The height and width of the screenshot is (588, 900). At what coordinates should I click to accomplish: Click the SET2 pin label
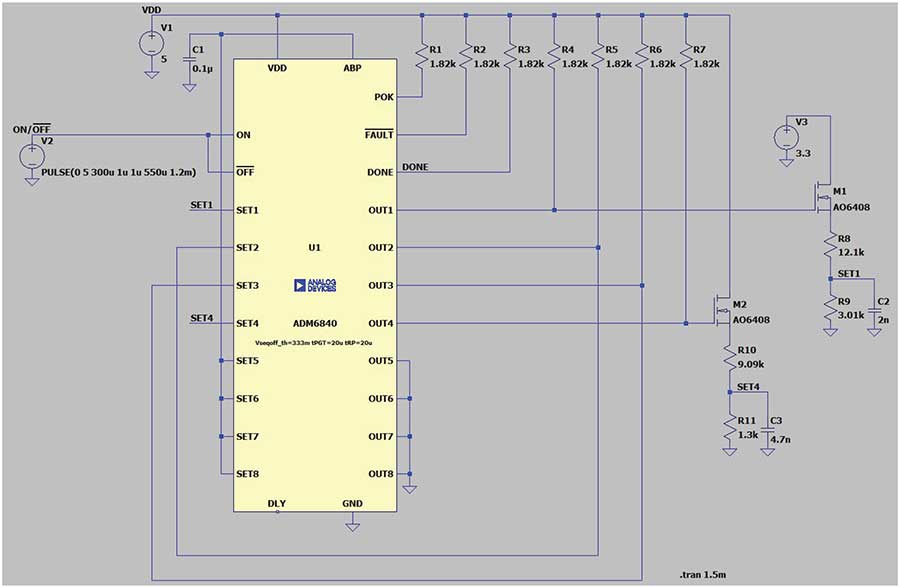coord(247,247)
